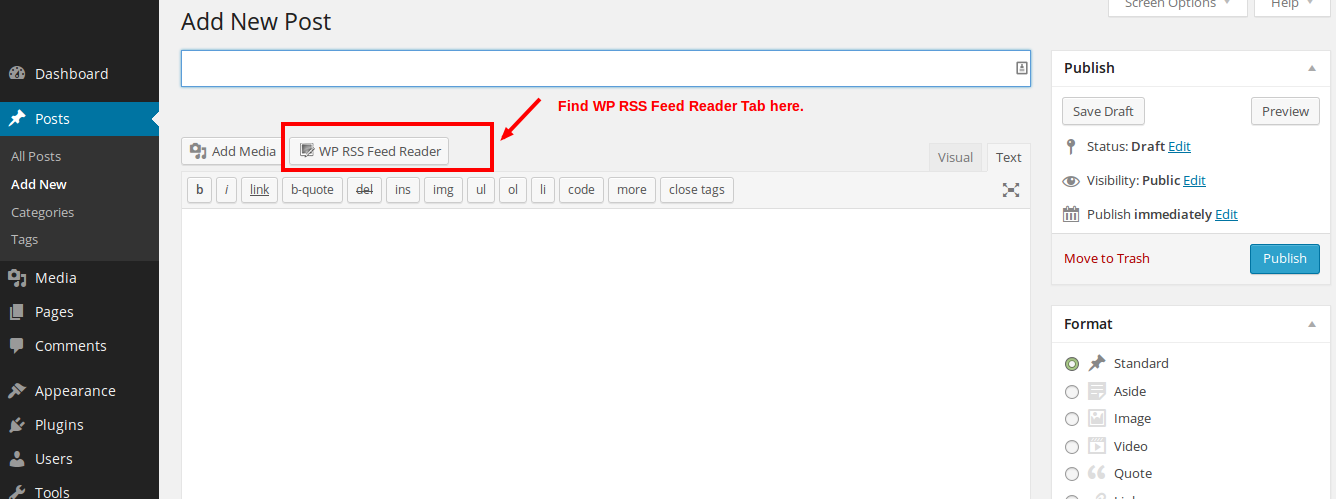Click the WP RSS Feed Reader button

[370, 151]
